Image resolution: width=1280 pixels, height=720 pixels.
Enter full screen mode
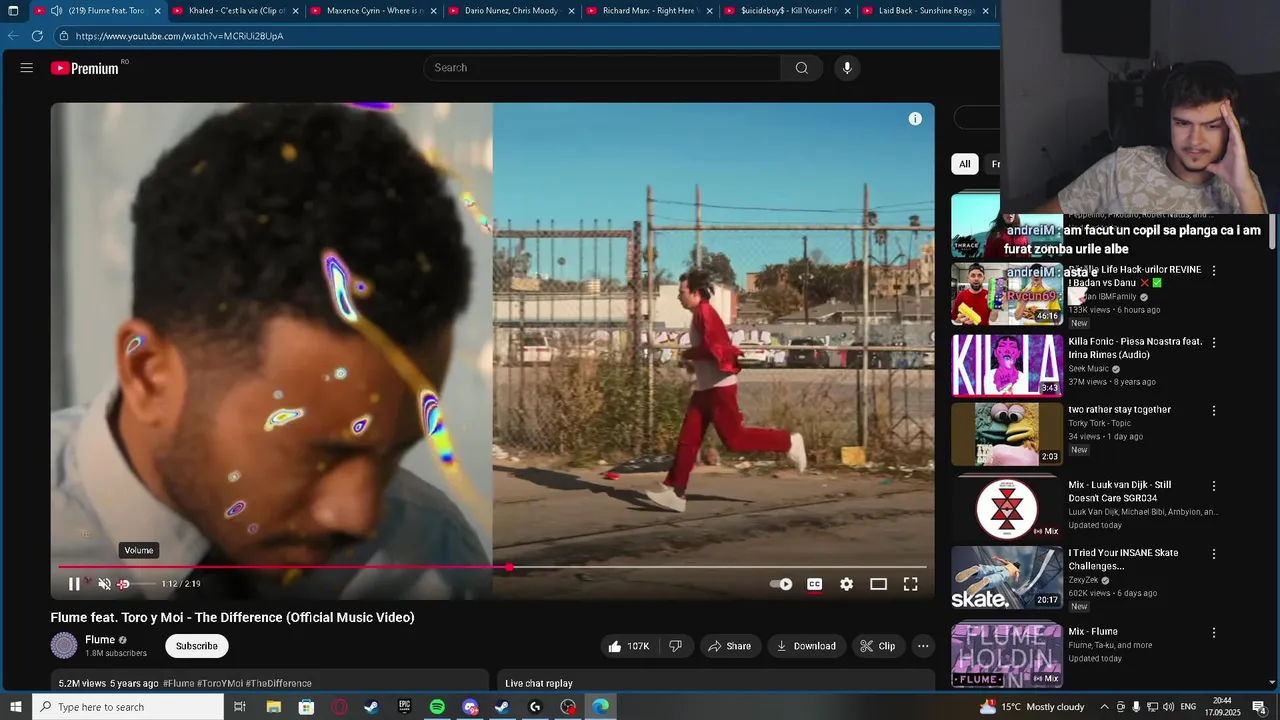click(x=910, y=584)
